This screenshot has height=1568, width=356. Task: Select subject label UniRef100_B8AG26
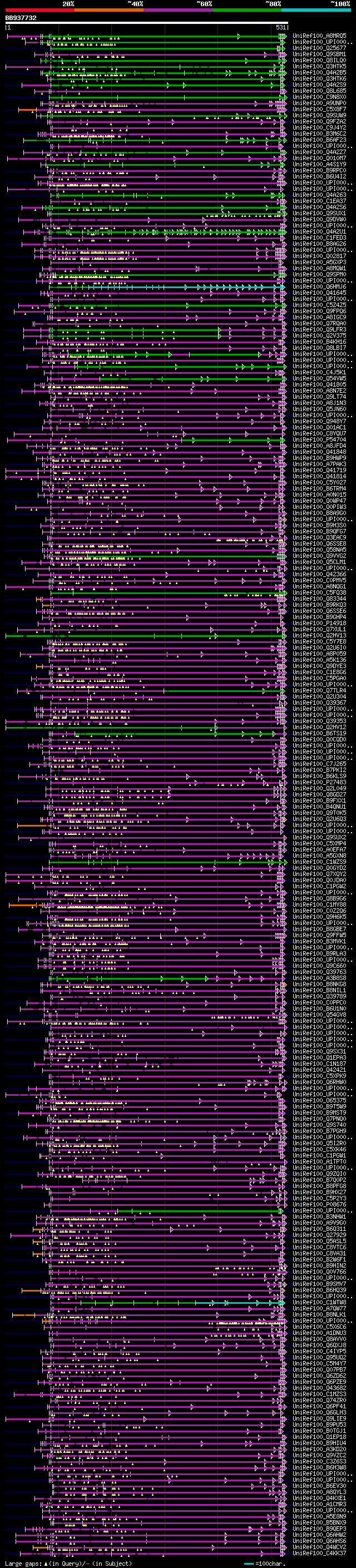click(x=319, y=244)
